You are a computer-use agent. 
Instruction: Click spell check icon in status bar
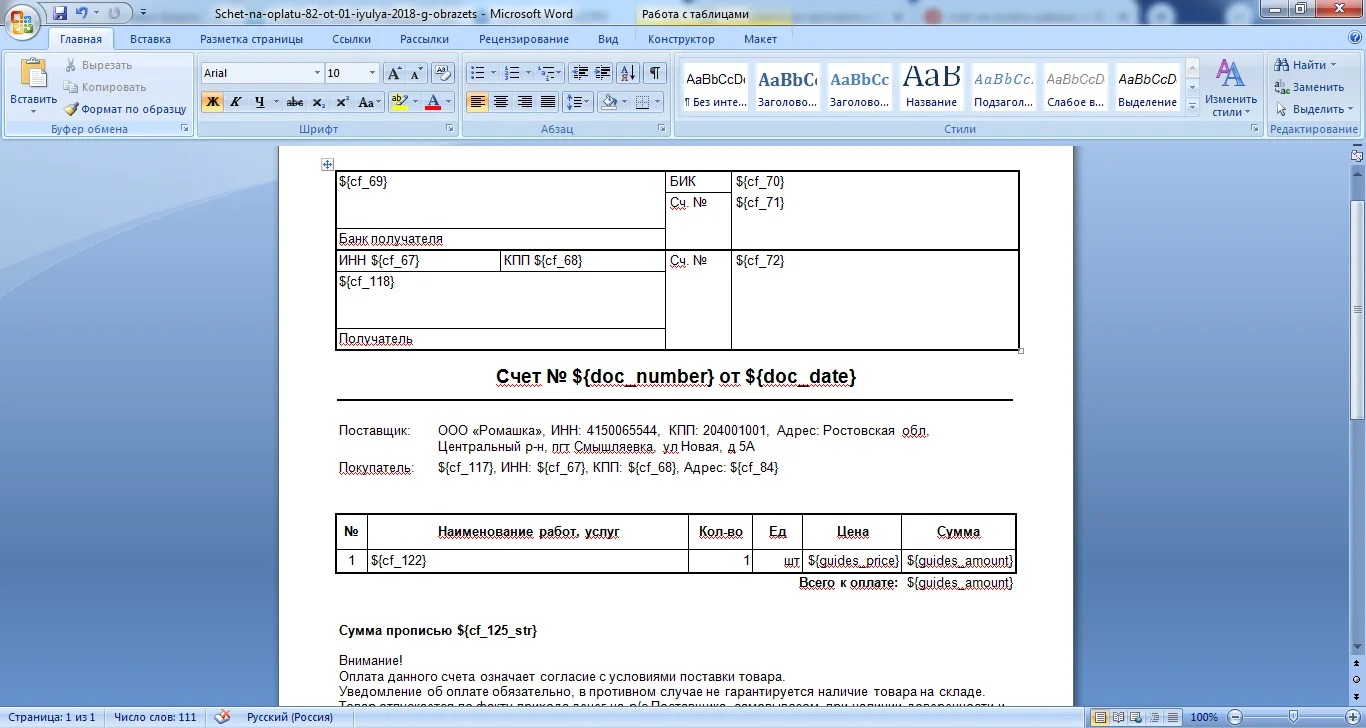click(223, 717)
